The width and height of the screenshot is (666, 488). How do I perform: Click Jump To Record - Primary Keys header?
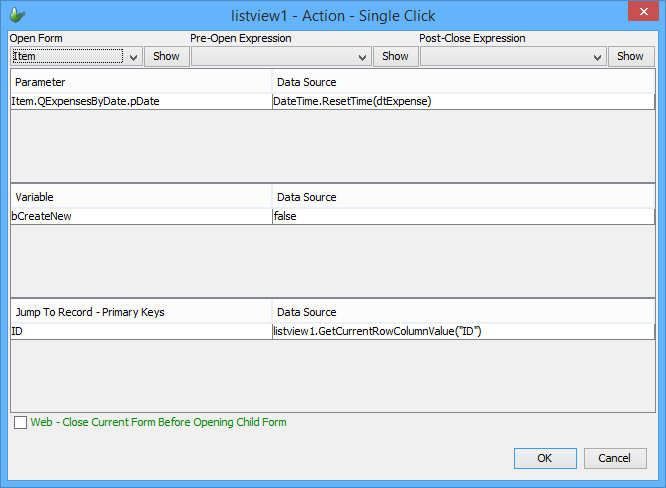coord(140,312)
